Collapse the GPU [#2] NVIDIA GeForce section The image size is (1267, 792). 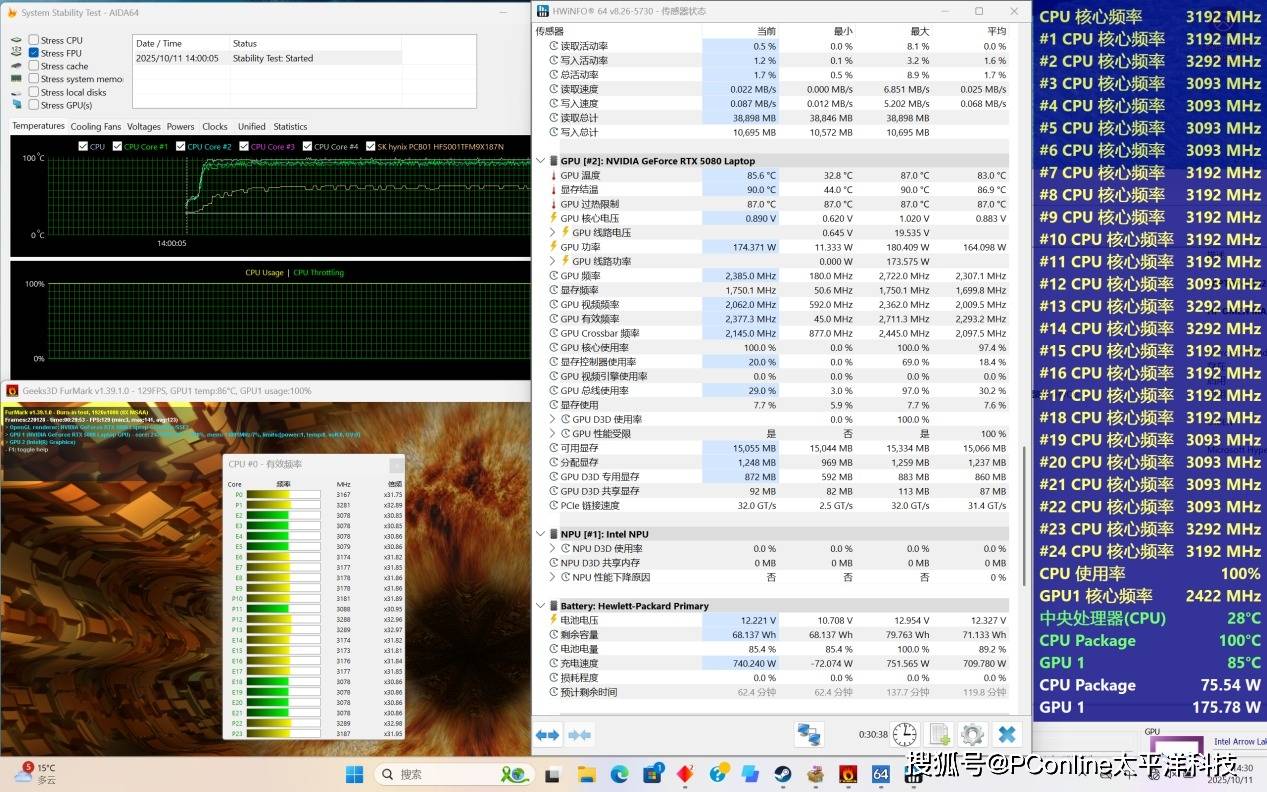pyautogui.click(x=541, y=161)
